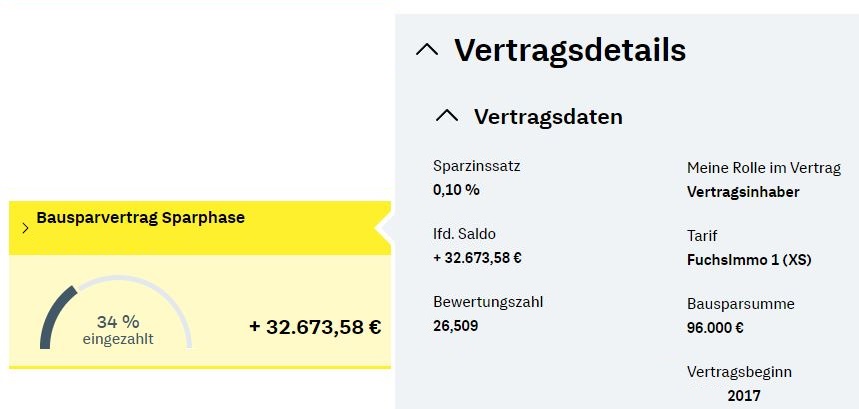859x409 pixels.
Task: Click the lfd. Saldo label
Action: pos(464,234)
